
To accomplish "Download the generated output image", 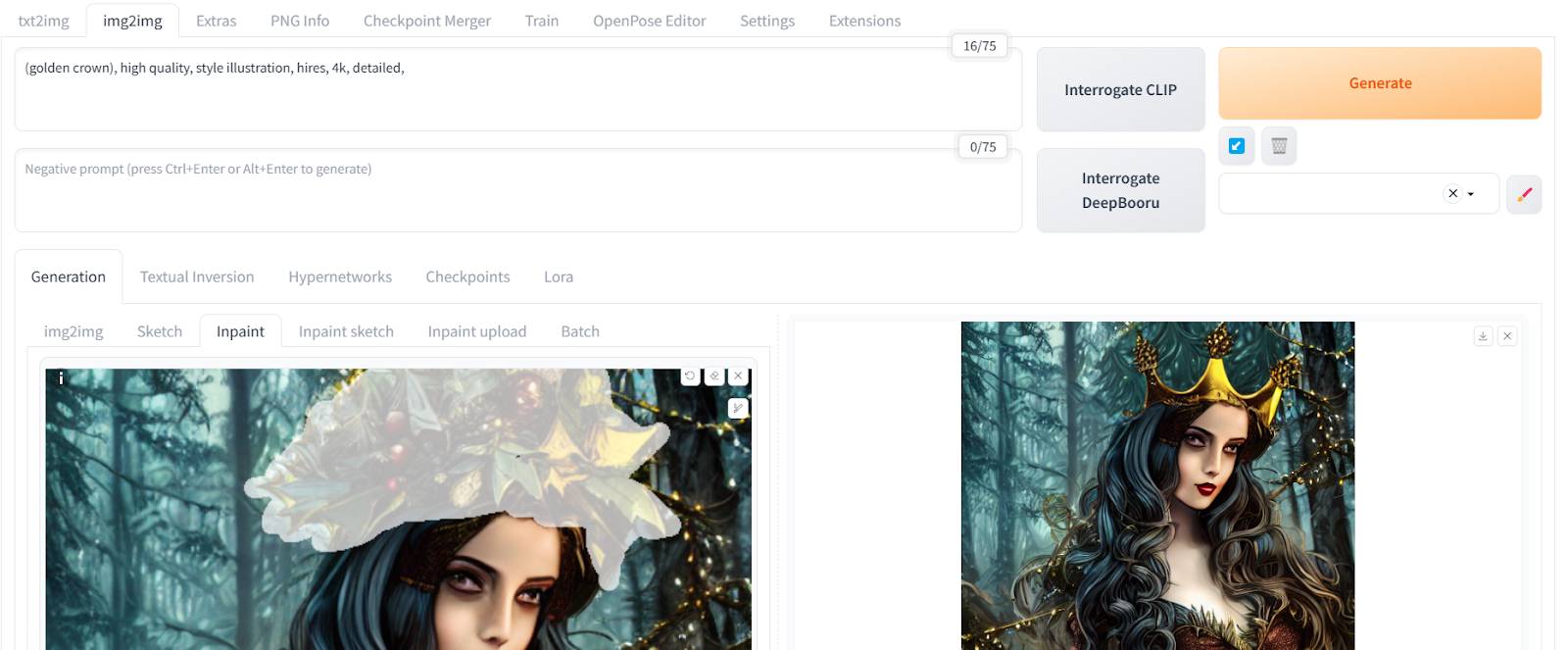I will 1483,335.
